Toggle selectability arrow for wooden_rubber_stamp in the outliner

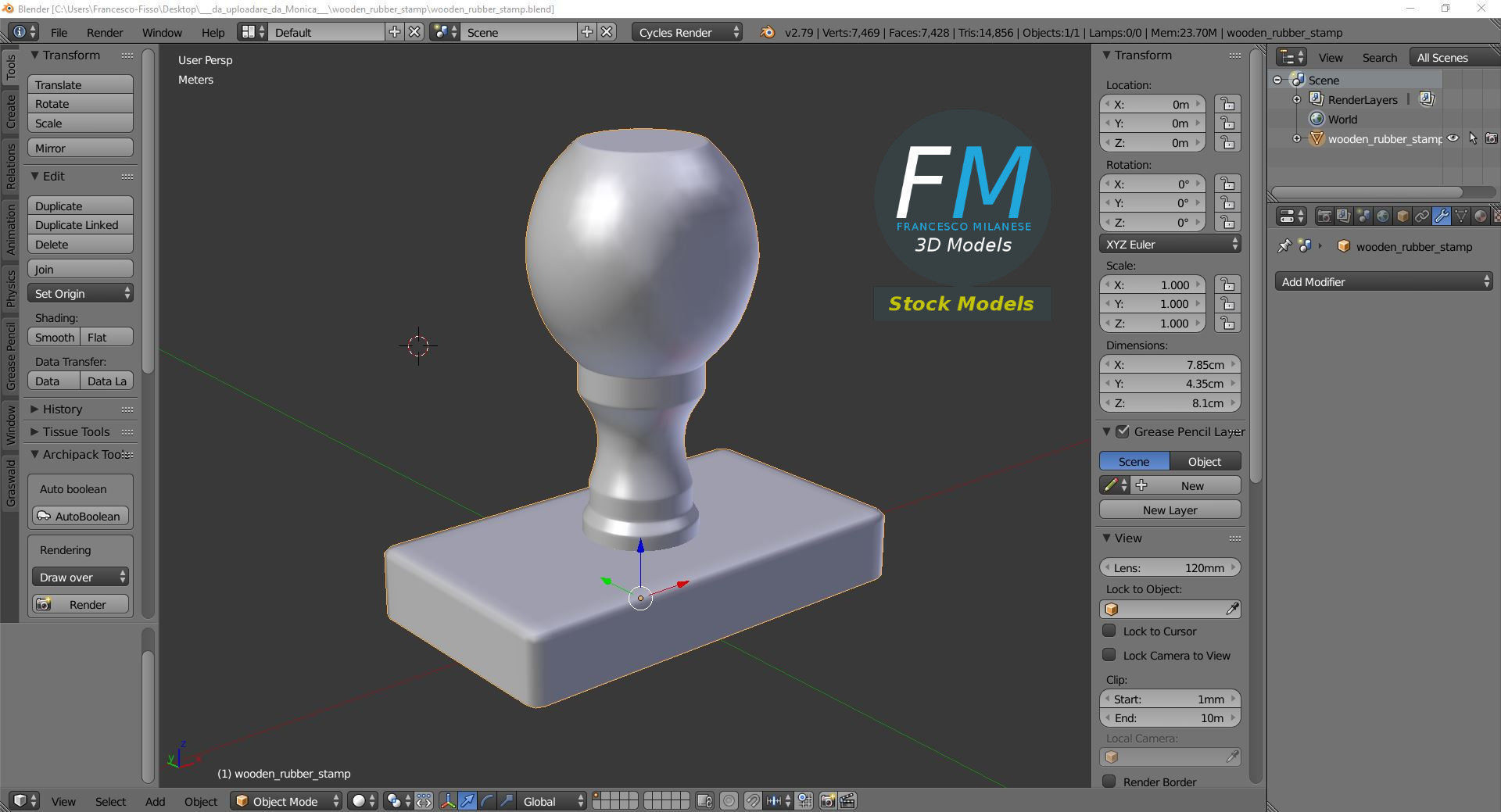pyautogui.click(x=1473, y=138)
